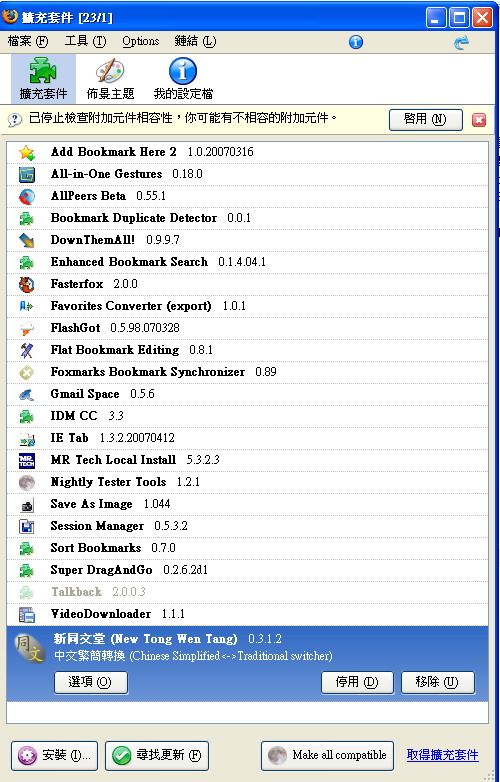This screenshot has height=782, width=500.
Task: Click the Add Bookmark Here 2 star icon
Action: click(x=27, y=152)
